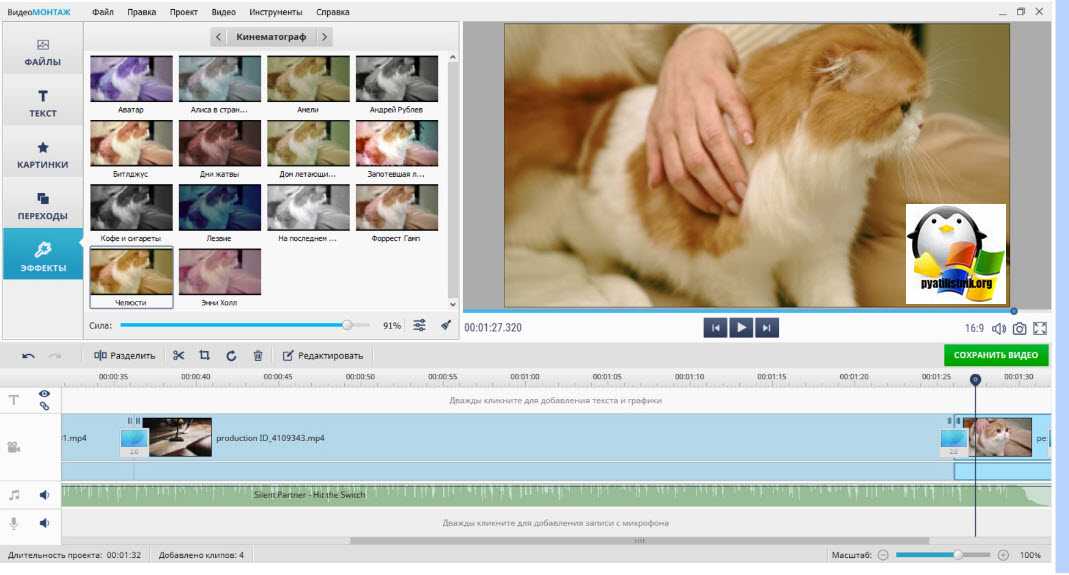Switch to the ПЕРЕХОДЫ tab
This screenshot has width=1069, height=575.
(x=42, y=205)
